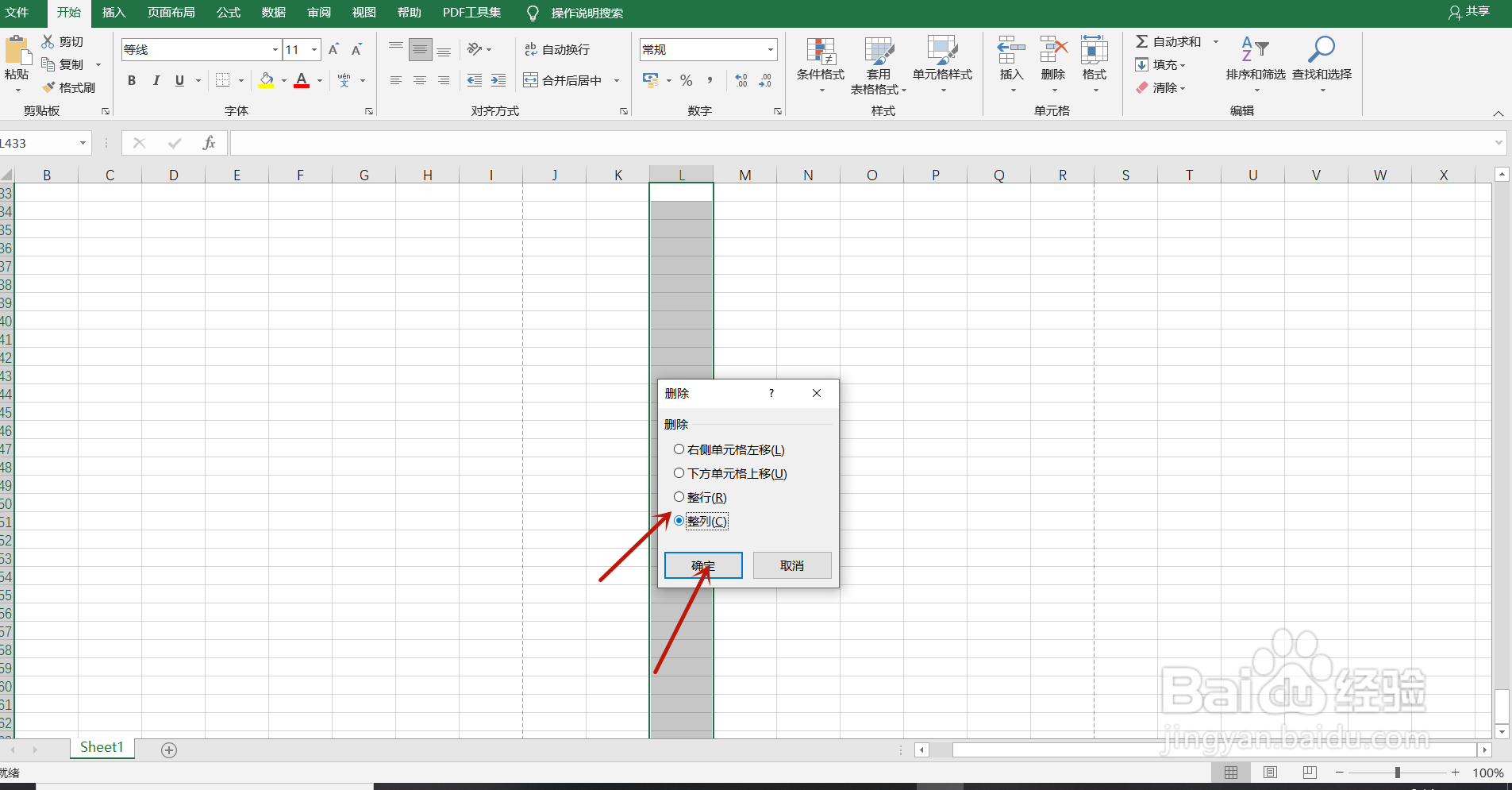Click the Align Left icon
This screenshot has width=1512, height=790.
[x=396, y=80]
